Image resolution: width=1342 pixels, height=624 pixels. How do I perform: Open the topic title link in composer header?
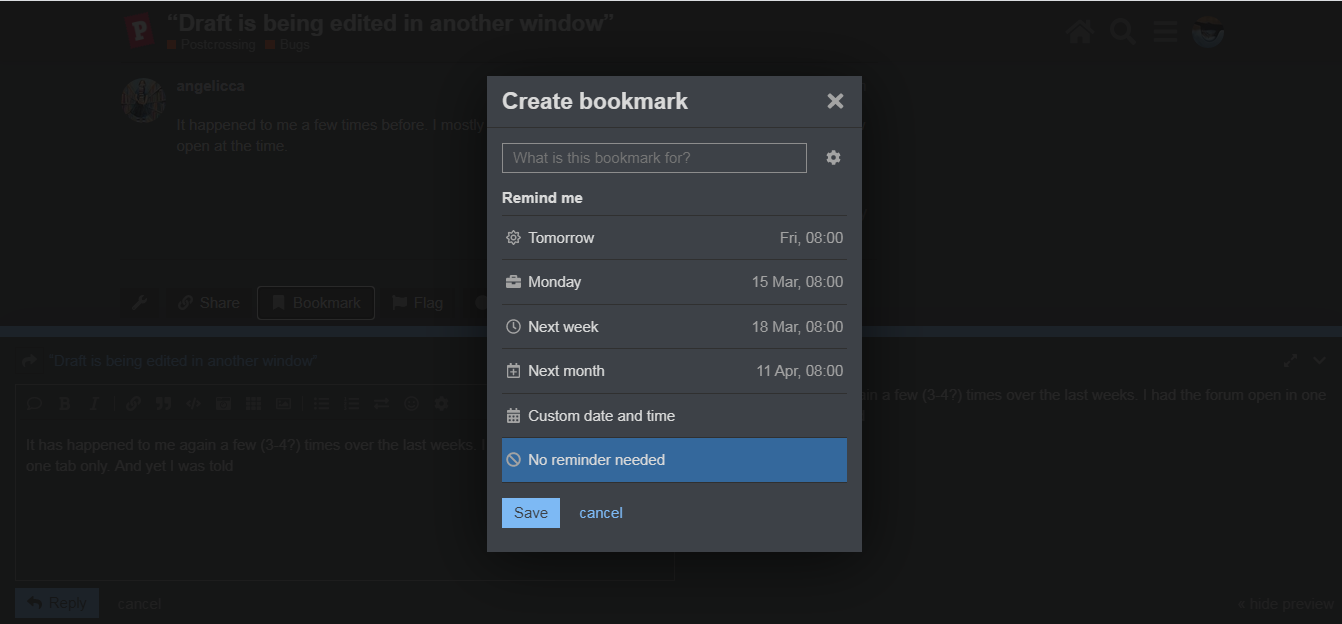(x=183, y=361)
